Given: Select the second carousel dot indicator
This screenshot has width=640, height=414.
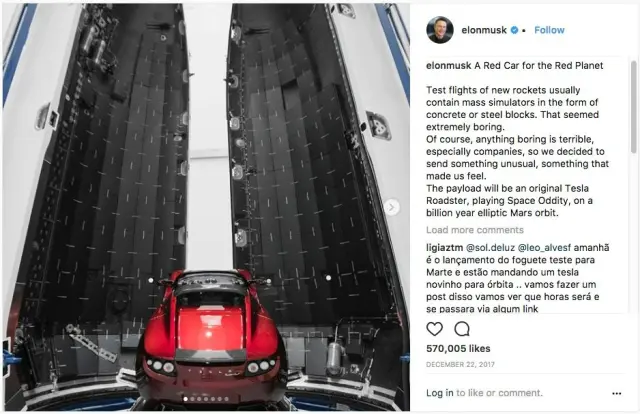Looking at the screenshot, I should (x=192, y=399).
